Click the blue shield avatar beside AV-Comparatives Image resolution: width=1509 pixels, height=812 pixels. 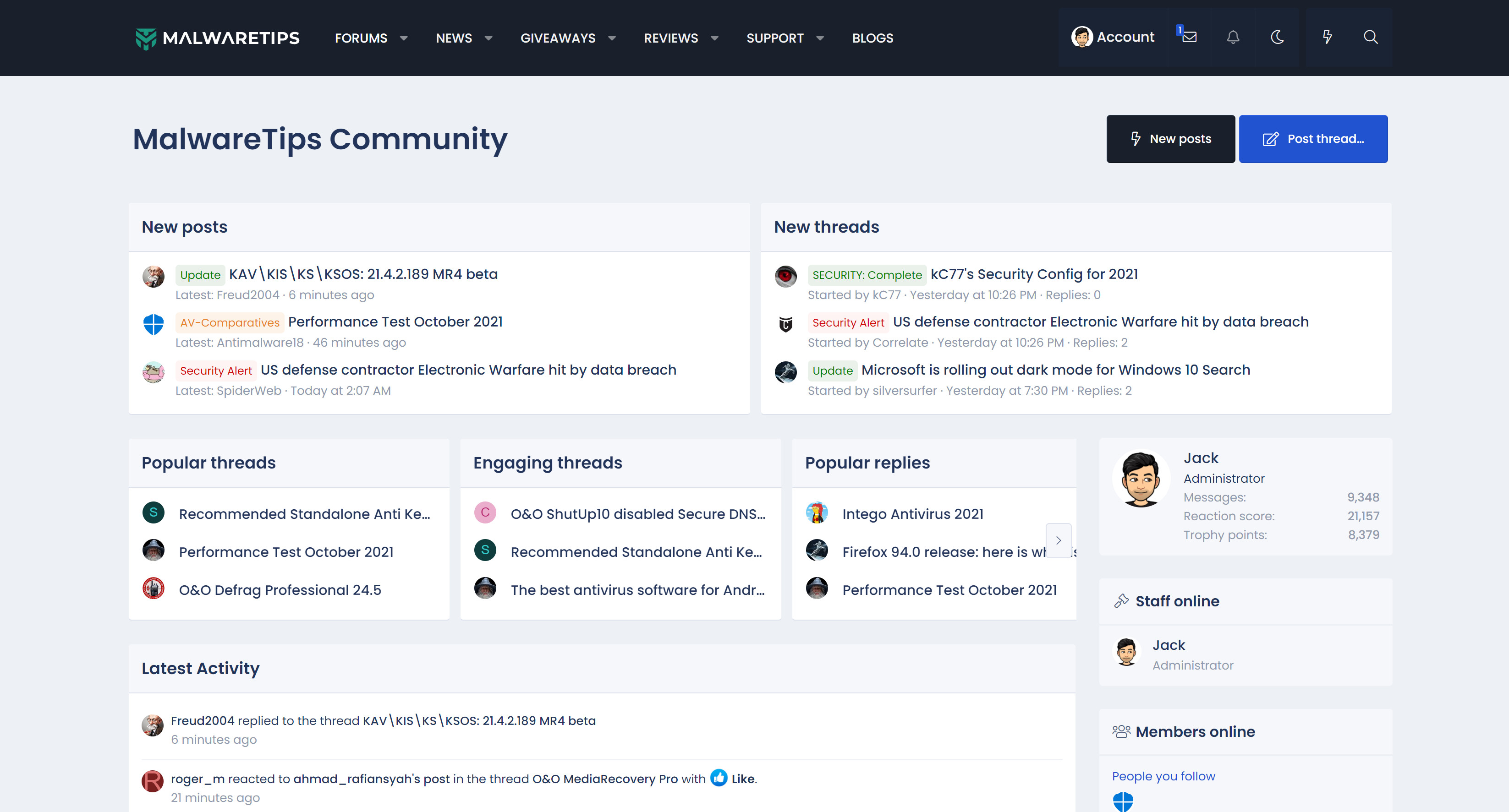coord(154,324)
